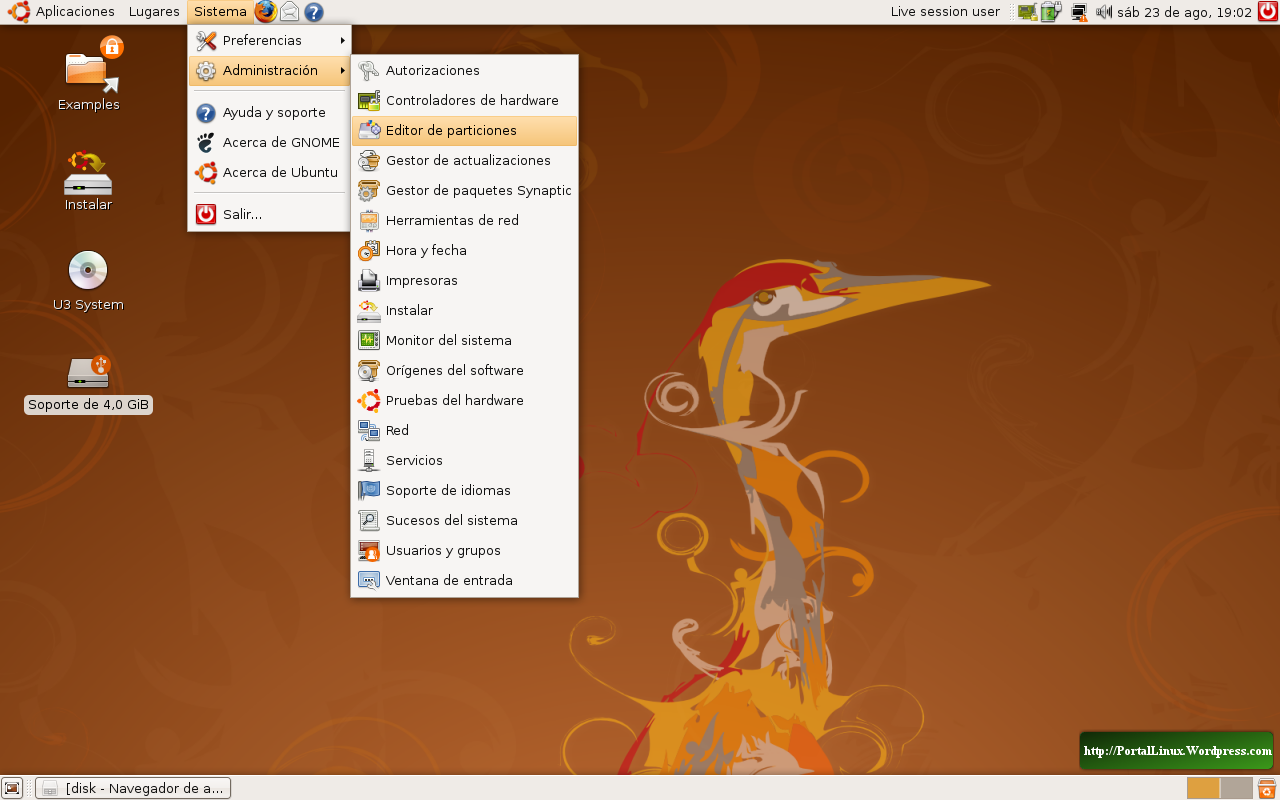Click Pruebas del hardware icon
The height and width of the screenshot is (800, 1280).
[x=369, y=401]
